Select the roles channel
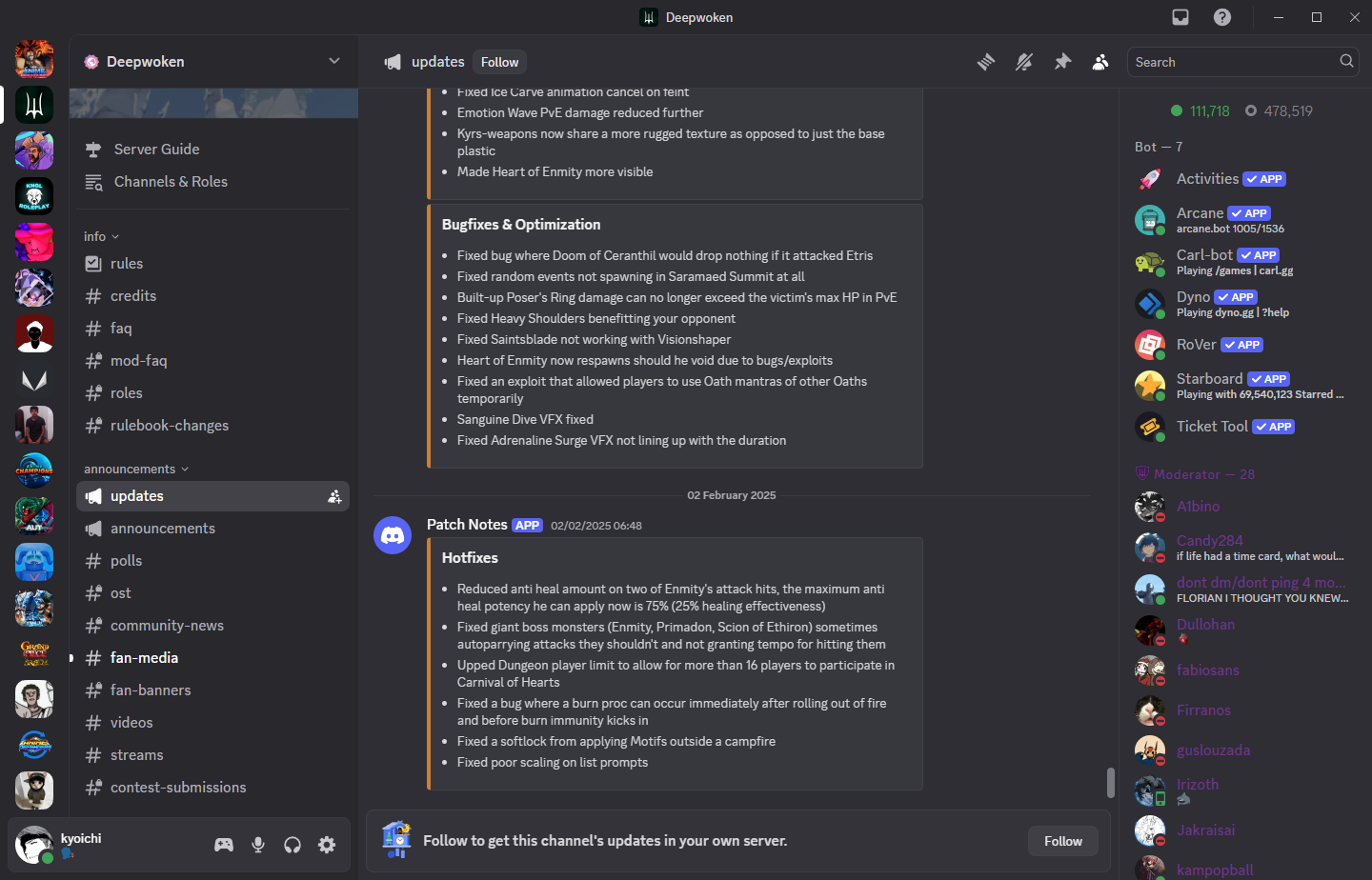 (213, 393)
